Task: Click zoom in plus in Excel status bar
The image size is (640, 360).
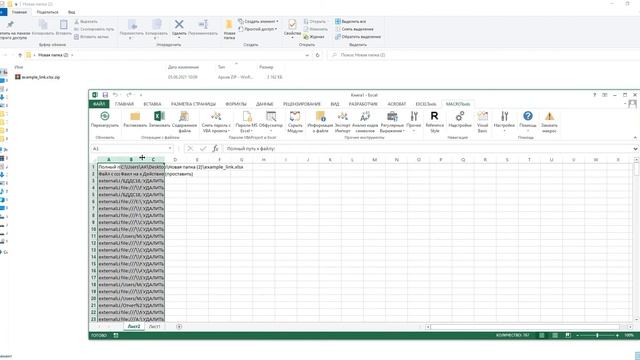Action: (617, 335)
